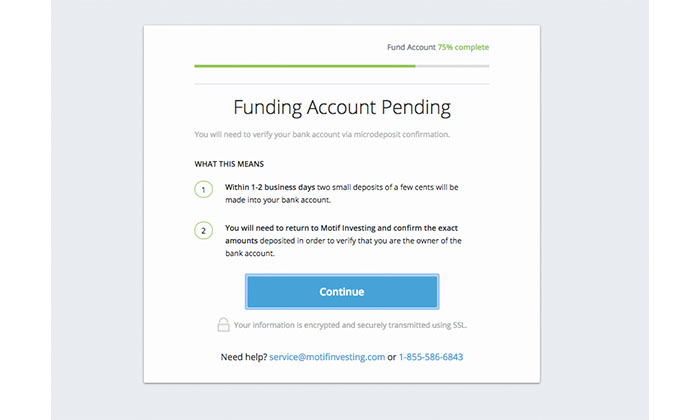Click the padlock SSL security icon
The width and height of the screenshot is (700, 420).
(223, 324)
